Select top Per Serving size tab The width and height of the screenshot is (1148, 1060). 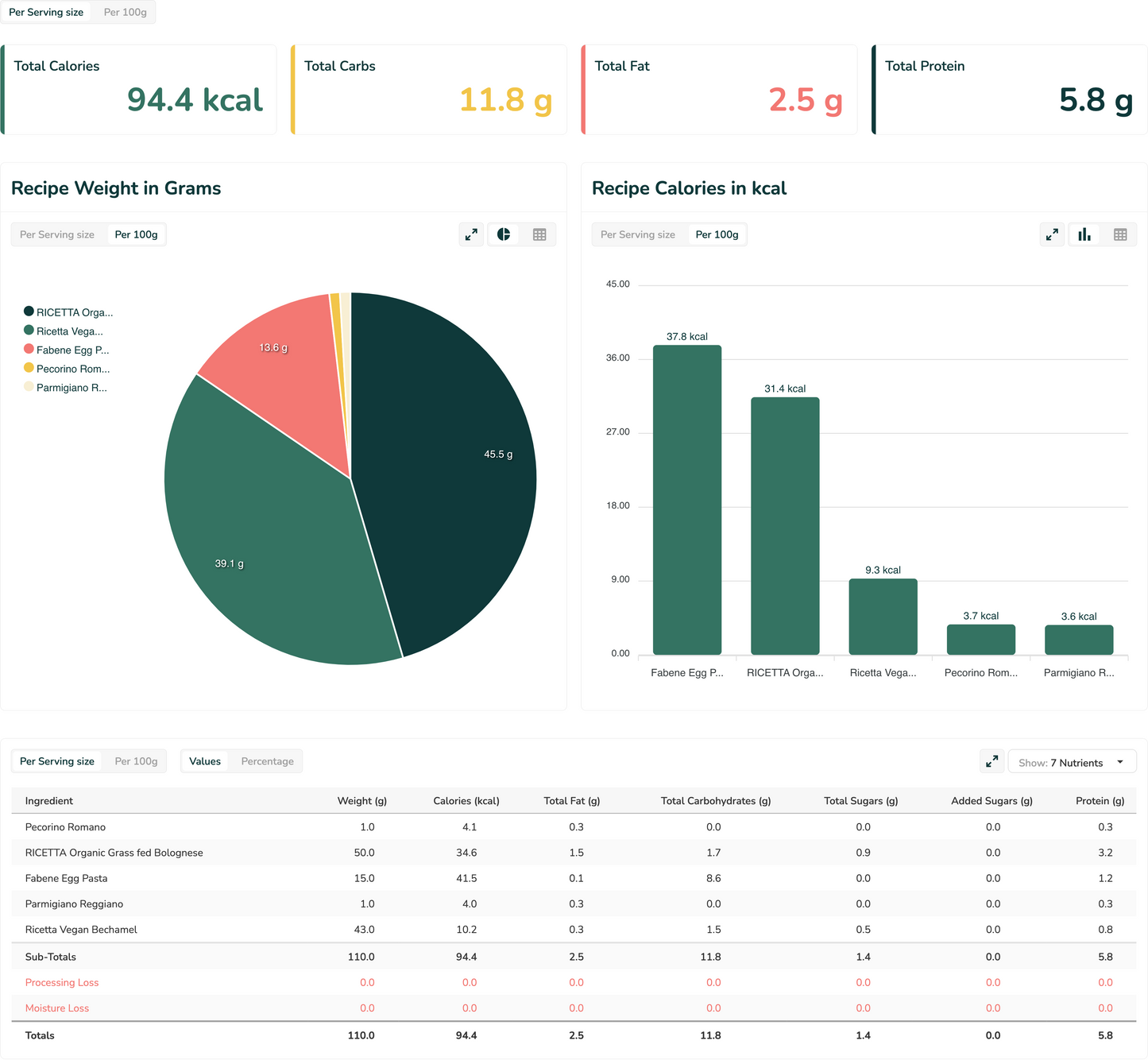[x=46, y=12]
